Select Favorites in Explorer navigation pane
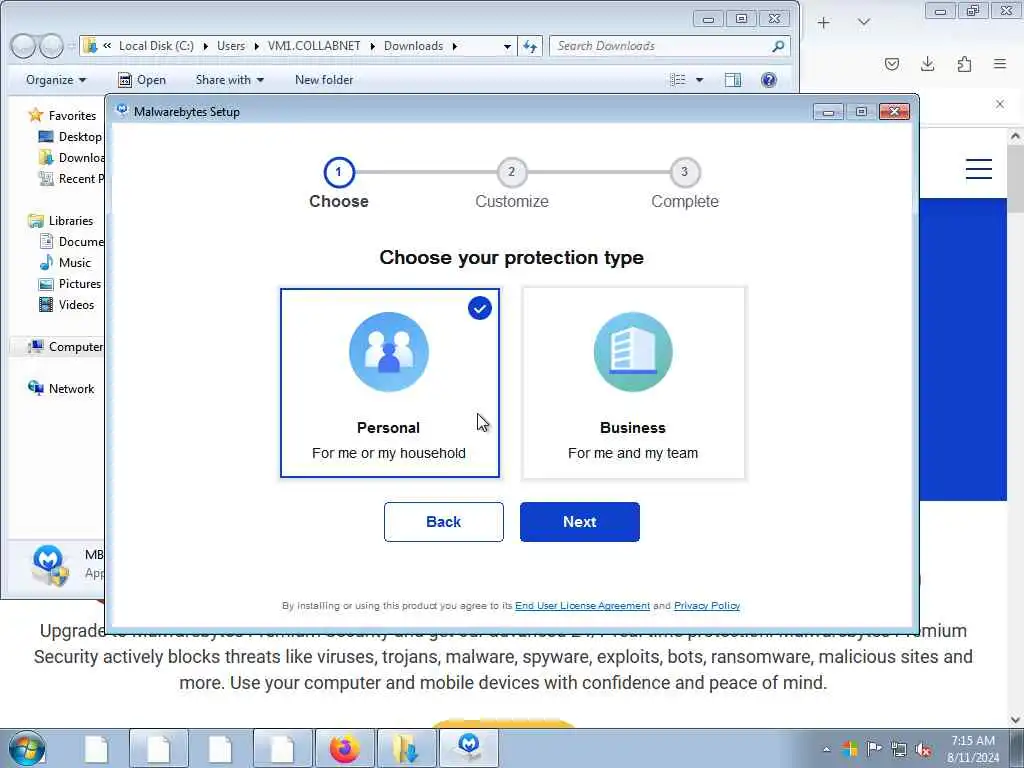This screenshot has height=768, width=1024. pyautogui.click(x=62, y=116)
